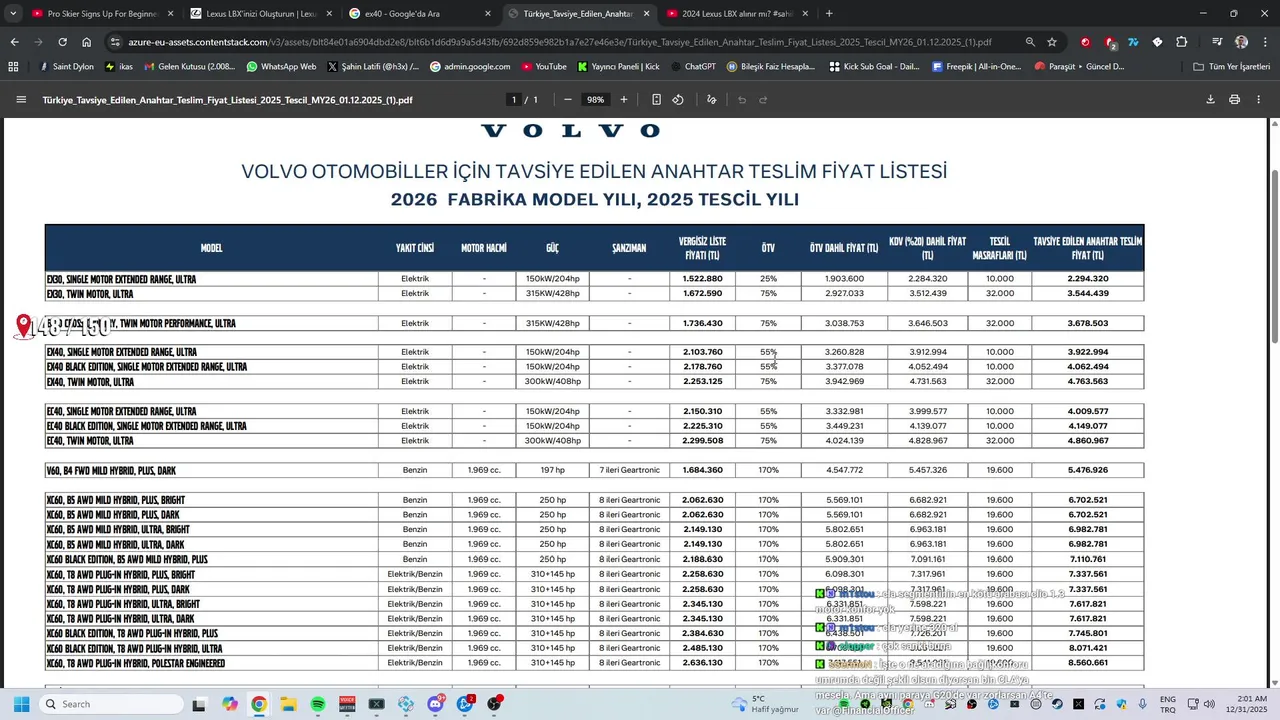This screenshot has width=1280, height=720.
Task: Click the price 2.294.320
Action: [x=1087, y=279]
